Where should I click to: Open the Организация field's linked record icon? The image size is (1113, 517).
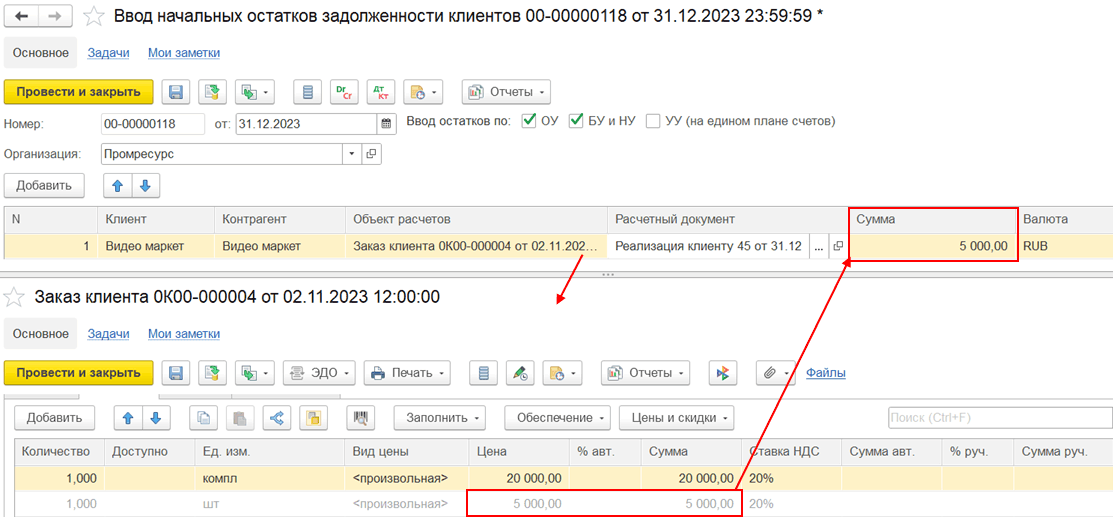click(371, 154)
